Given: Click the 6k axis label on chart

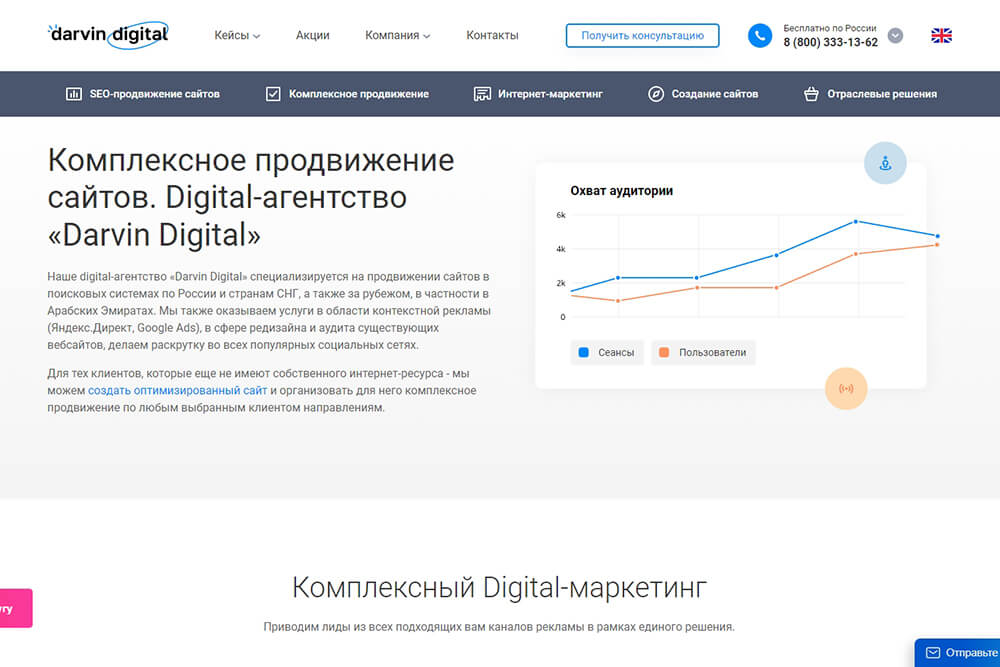Looking at the screenshot, I should click(x=561, y=216).
